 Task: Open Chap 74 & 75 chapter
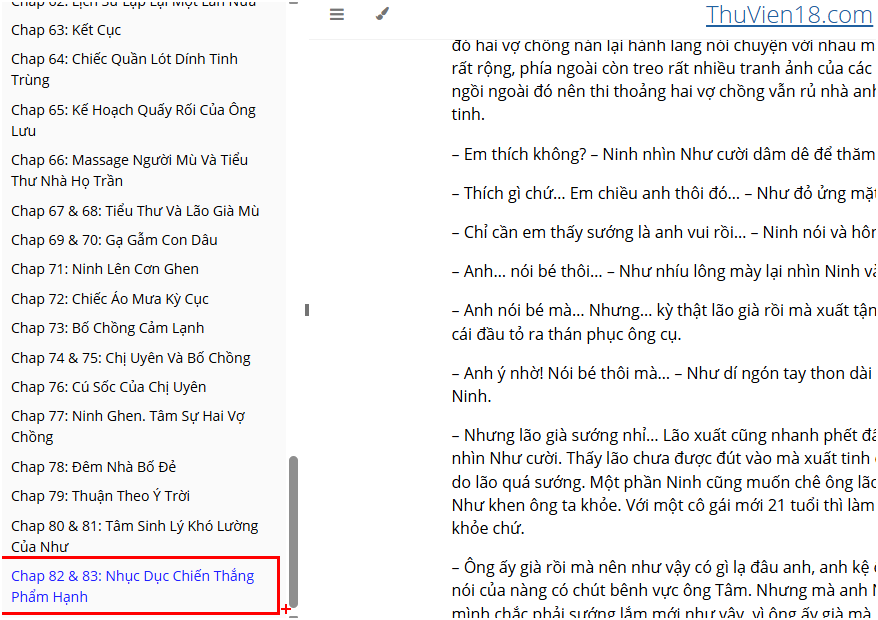coord(131,358)
